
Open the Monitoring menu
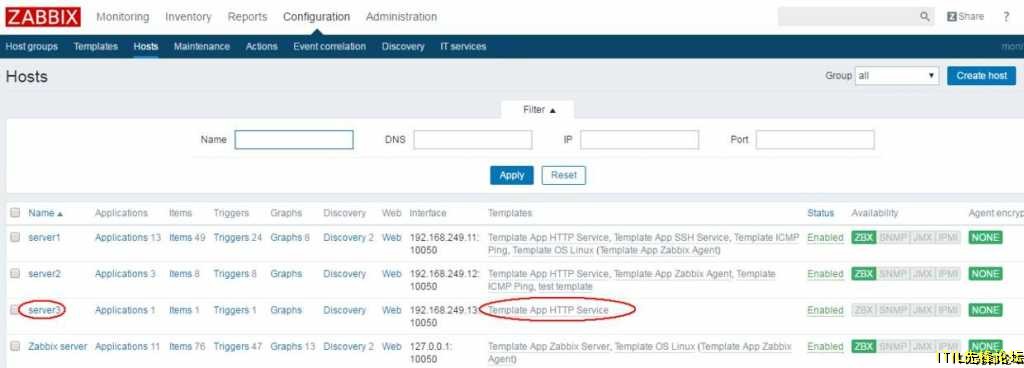tap(123, 17)
